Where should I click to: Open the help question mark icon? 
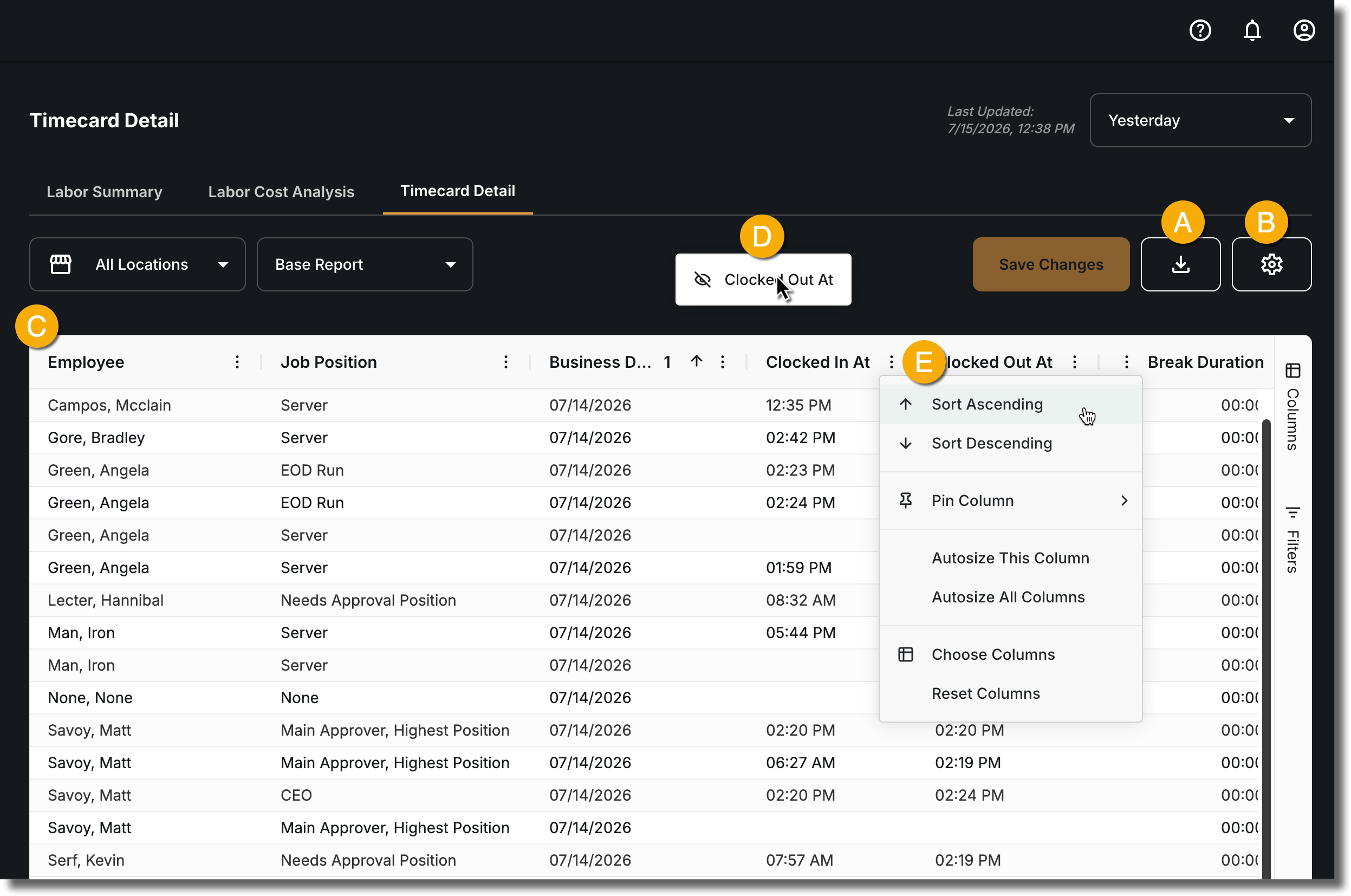point(1200,30)
